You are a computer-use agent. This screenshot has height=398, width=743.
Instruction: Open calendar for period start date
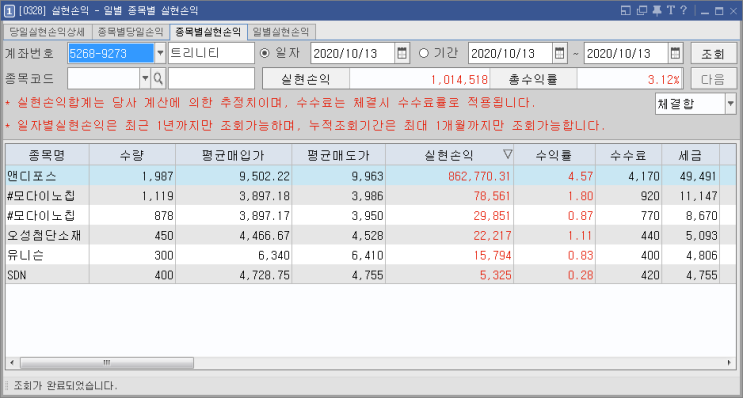coord(560,53)
